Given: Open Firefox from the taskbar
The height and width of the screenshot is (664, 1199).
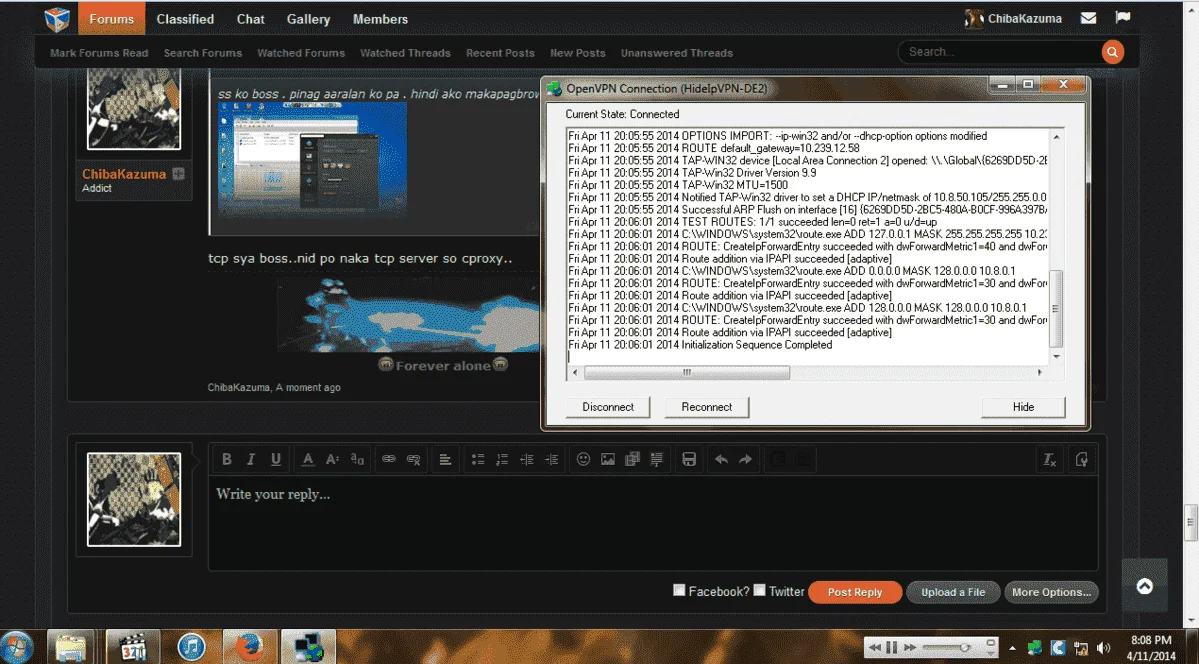Looking at the screenshot, I should pos(249,647).
